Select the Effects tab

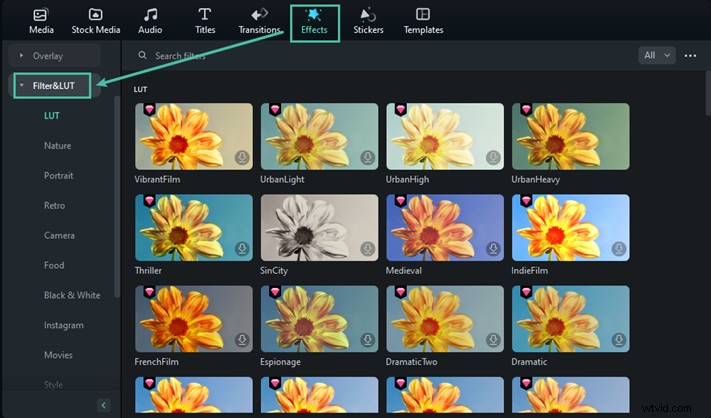click(x=314, y=23)
